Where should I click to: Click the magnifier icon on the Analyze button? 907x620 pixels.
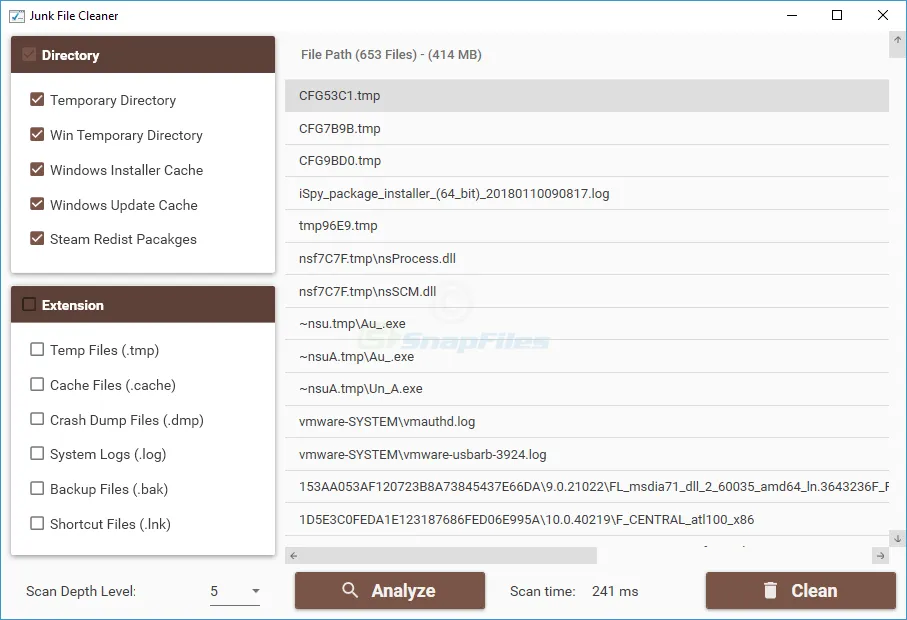click(x=349, y=590)
